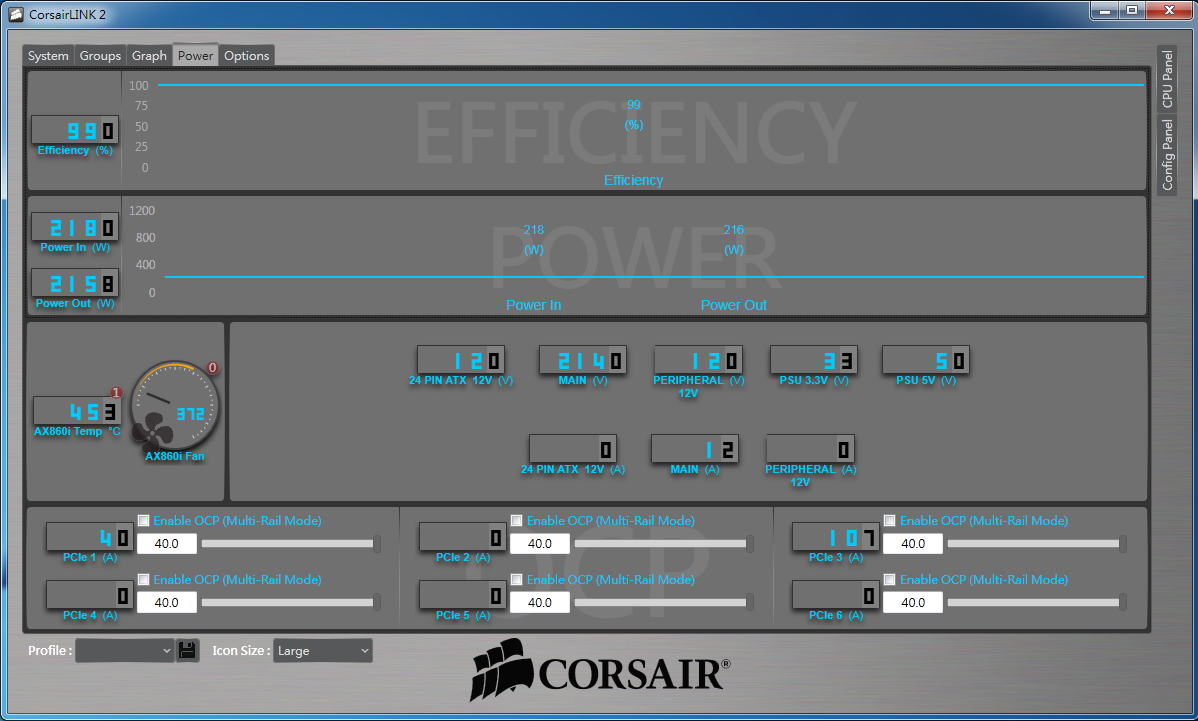Click the PCIe 5 OCP value field

click(539, 603)
